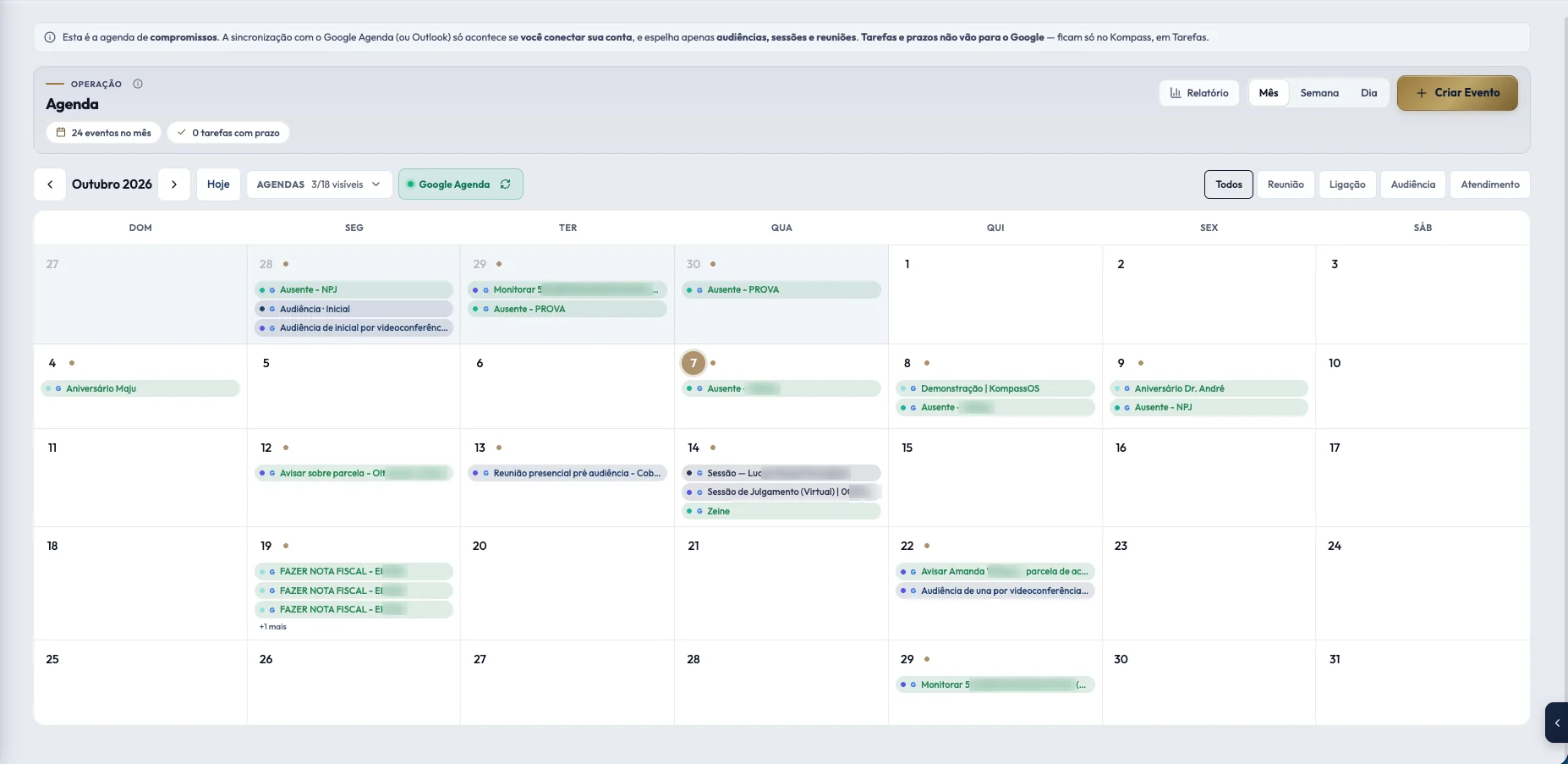Open 'Zeine' event on day 14
1568x764 pixels.
pos(781,511)
